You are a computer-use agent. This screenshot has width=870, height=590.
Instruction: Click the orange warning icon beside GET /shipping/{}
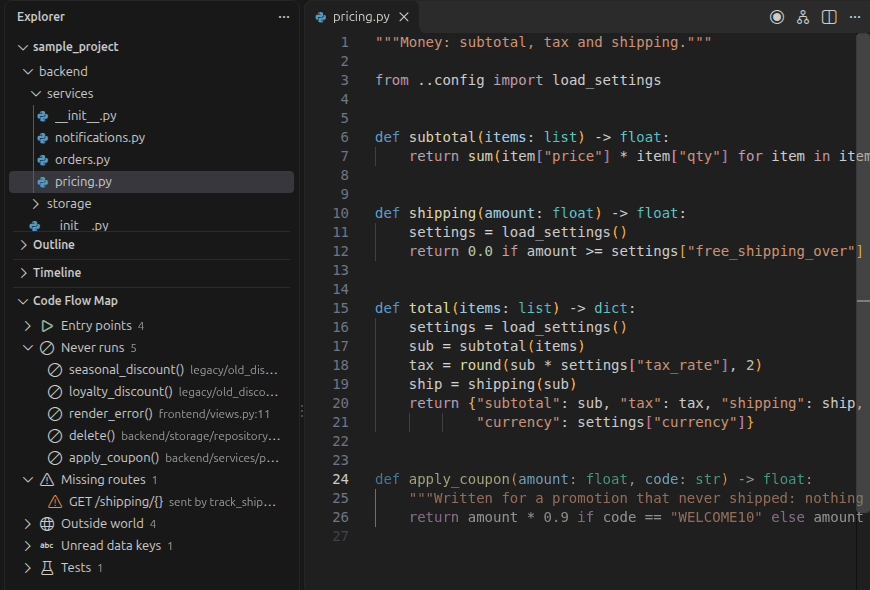click(55, 502)
